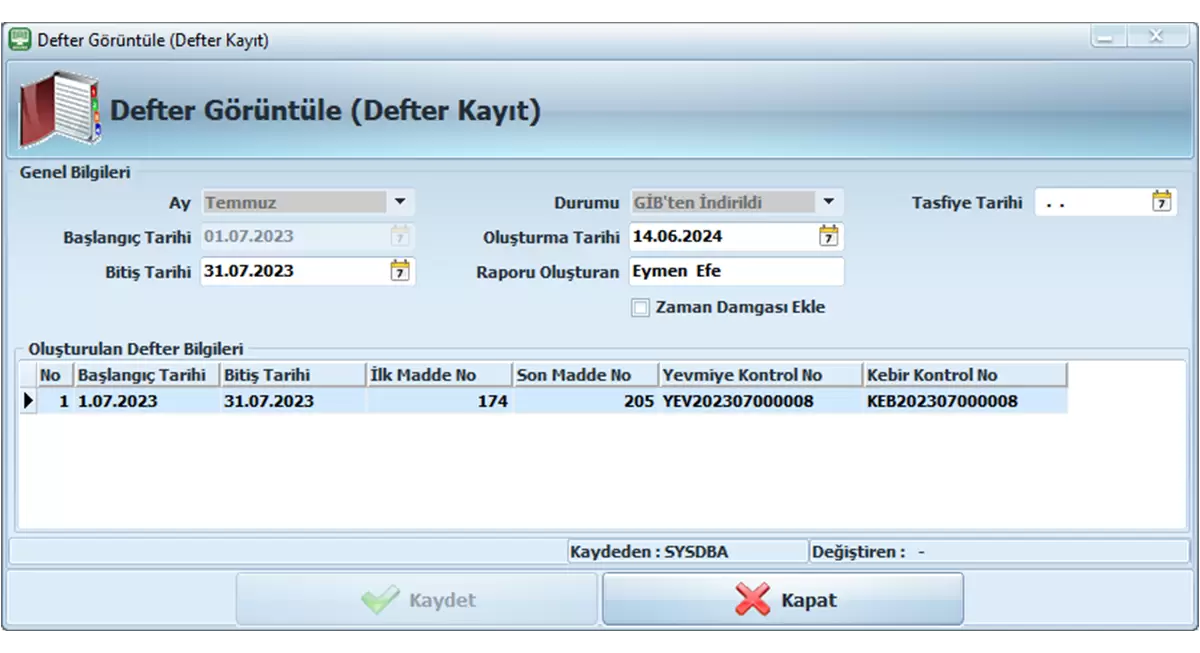Click the Bitiş Tarihi date field
The height and width of the screenshot is (653, 1200).
tap(292, 271)
